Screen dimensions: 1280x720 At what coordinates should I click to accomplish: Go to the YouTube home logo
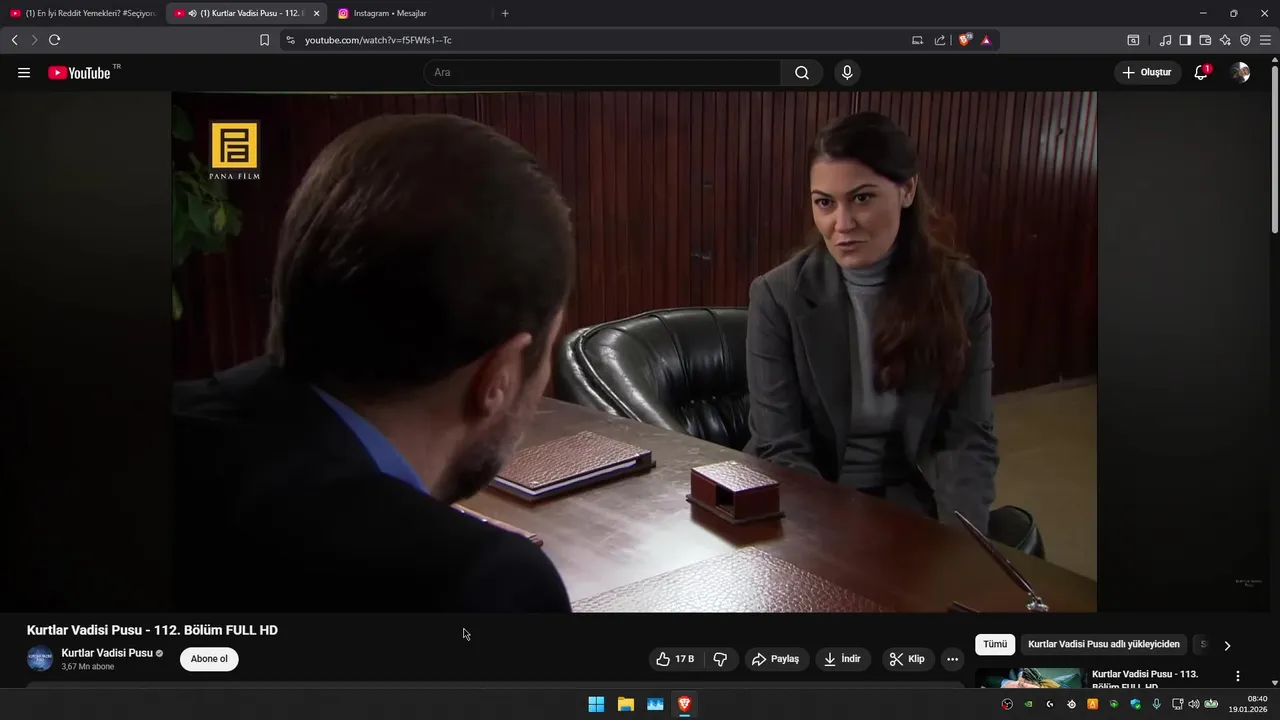[x=79, y=73]
